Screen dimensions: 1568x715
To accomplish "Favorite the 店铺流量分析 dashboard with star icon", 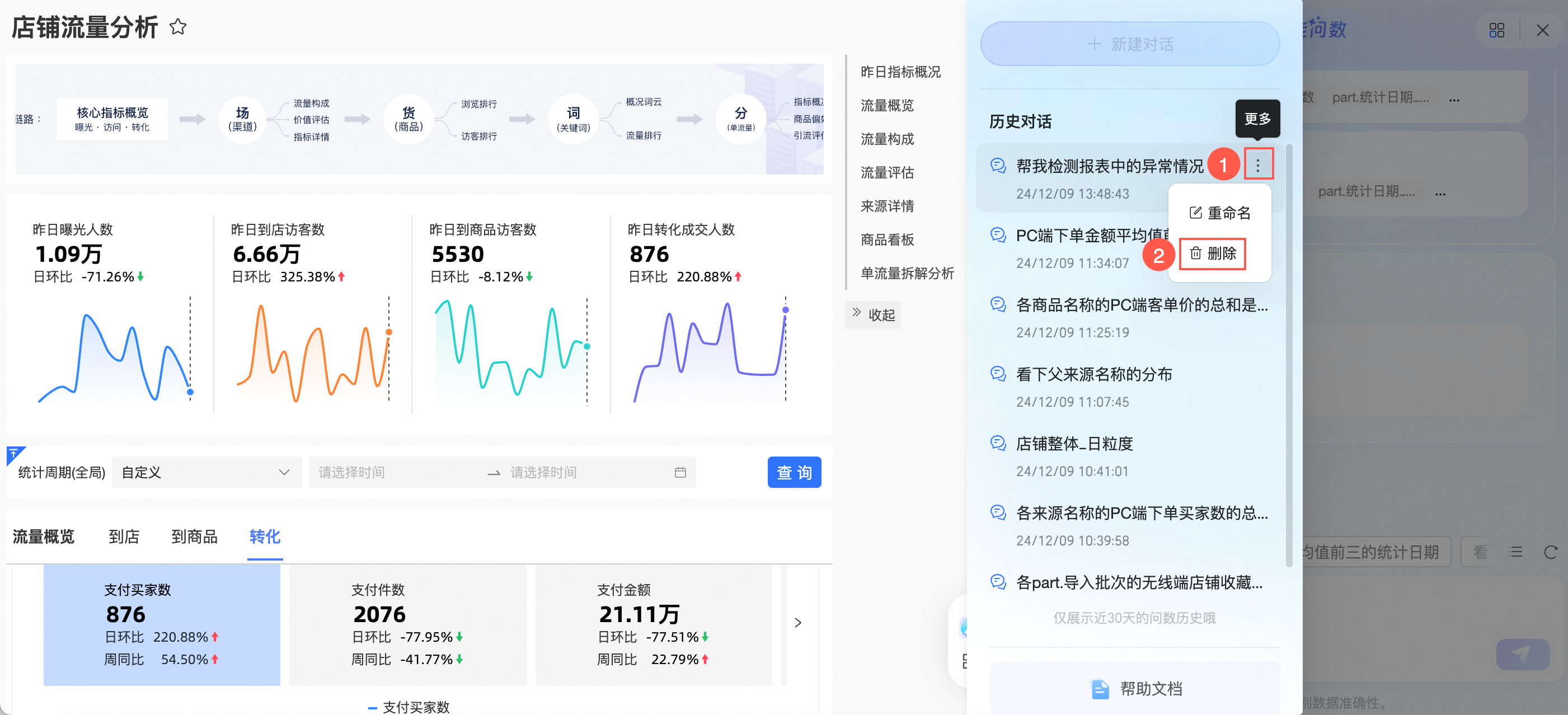I will point(178,27).
